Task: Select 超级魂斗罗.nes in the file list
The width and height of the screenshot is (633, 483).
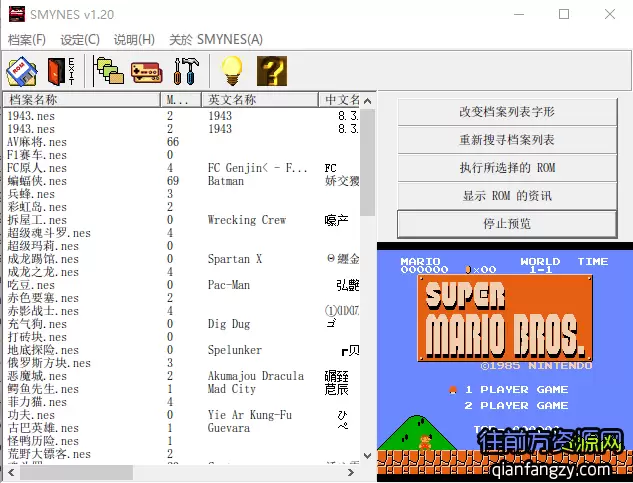Action: 49,233
